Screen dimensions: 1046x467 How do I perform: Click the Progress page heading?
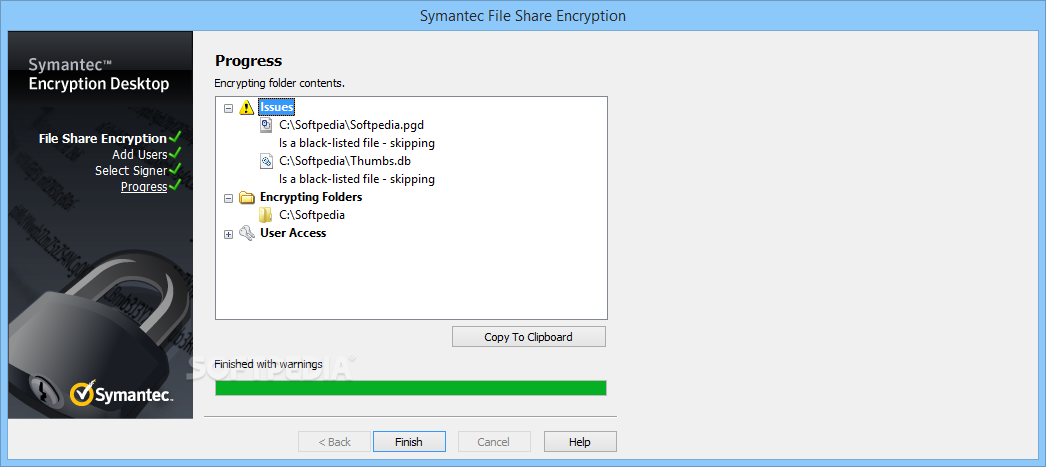[x=248, y=61]
